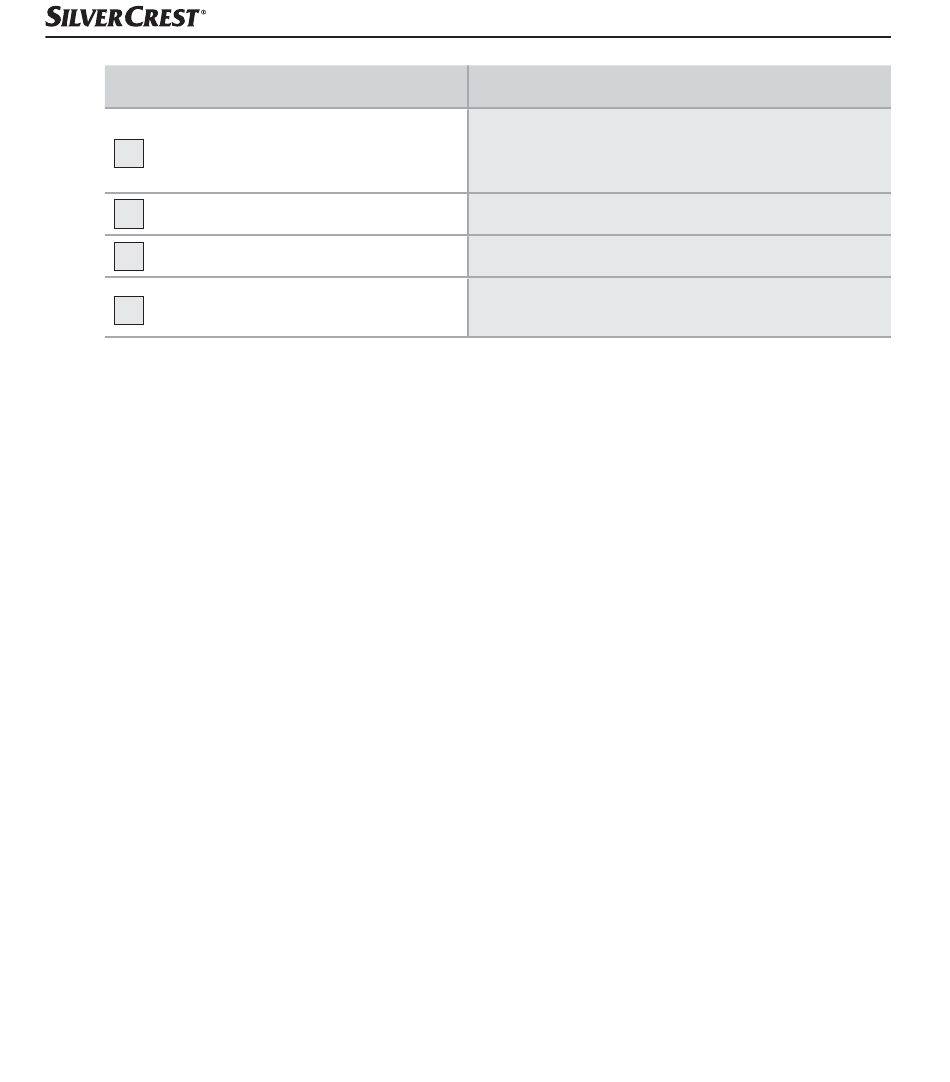Click the grey cell in last row
The height and width of the screenshot is (1082, 950).
click(x=680, y=307)
